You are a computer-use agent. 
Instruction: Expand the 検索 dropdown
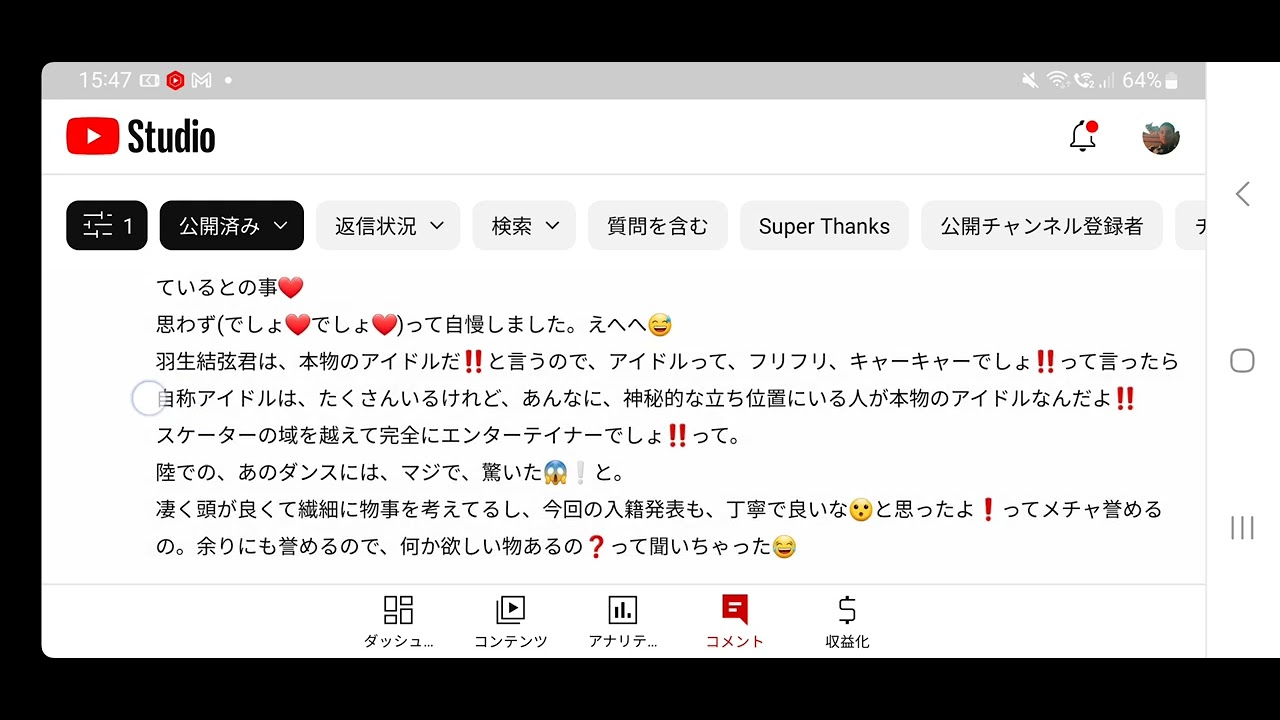pyautogui.click(x=524, y=226)
